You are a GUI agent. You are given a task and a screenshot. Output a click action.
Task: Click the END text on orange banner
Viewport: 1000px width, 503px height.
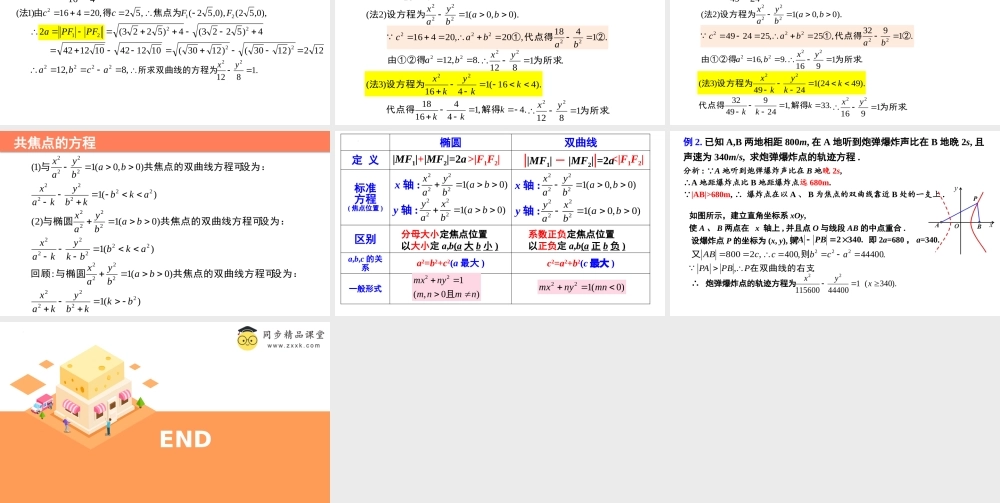tap(185, 439)
